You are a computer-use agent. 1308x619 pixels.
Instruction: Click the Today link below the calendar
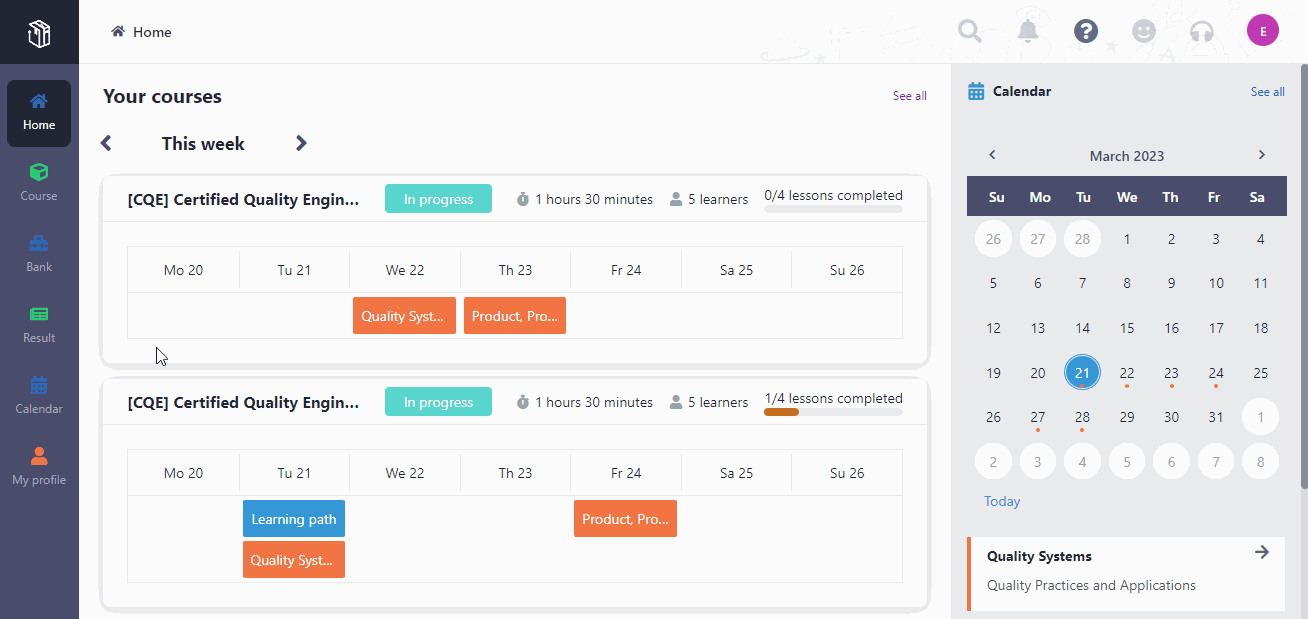click(1002, 501)
